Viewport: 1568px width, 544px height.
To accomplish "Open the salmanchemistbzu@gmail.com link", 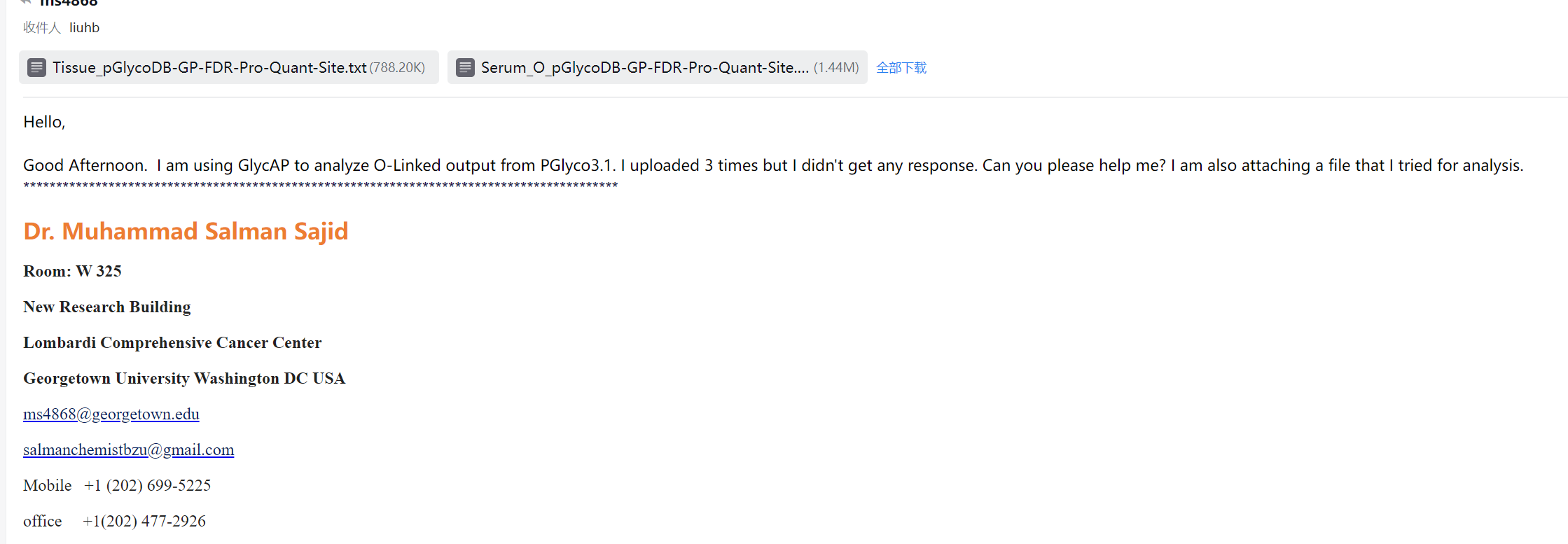I will coord(129,449).
